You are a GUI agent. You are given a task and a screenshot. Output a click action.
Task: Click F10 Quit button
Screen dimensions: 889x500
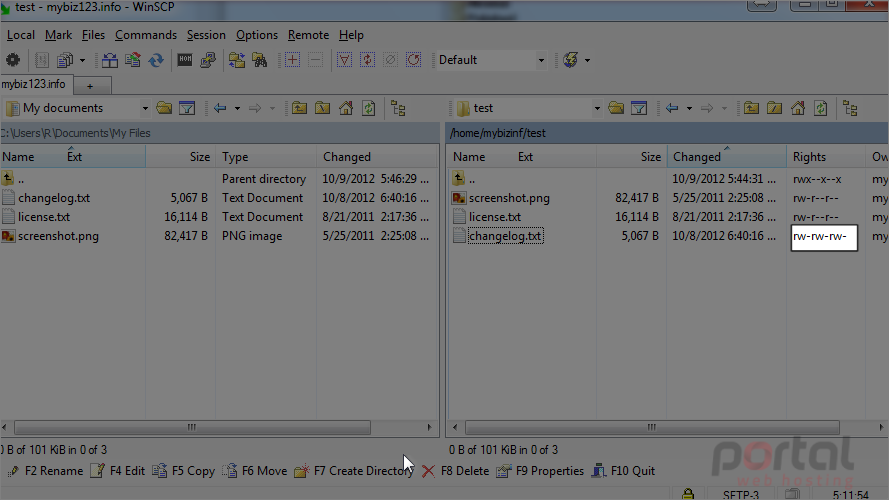[623, 471]
